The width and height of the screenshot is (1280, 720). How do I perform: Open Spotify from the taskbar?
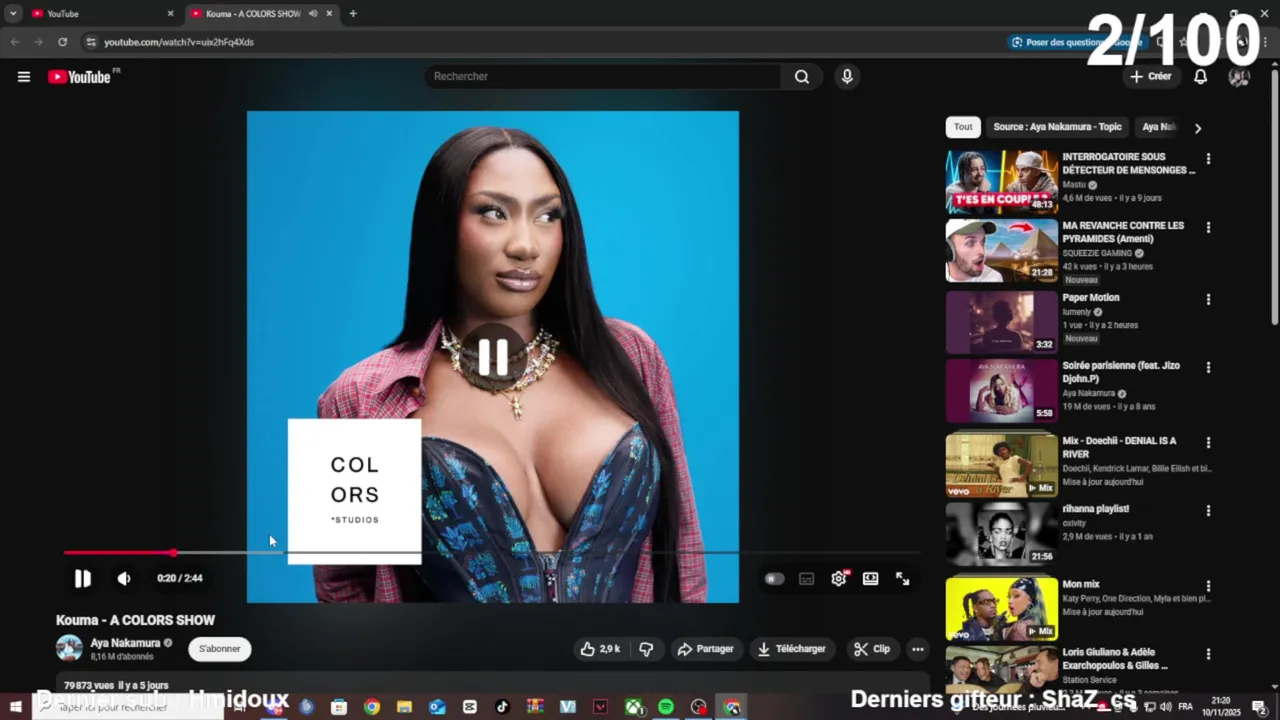(666, 707)
